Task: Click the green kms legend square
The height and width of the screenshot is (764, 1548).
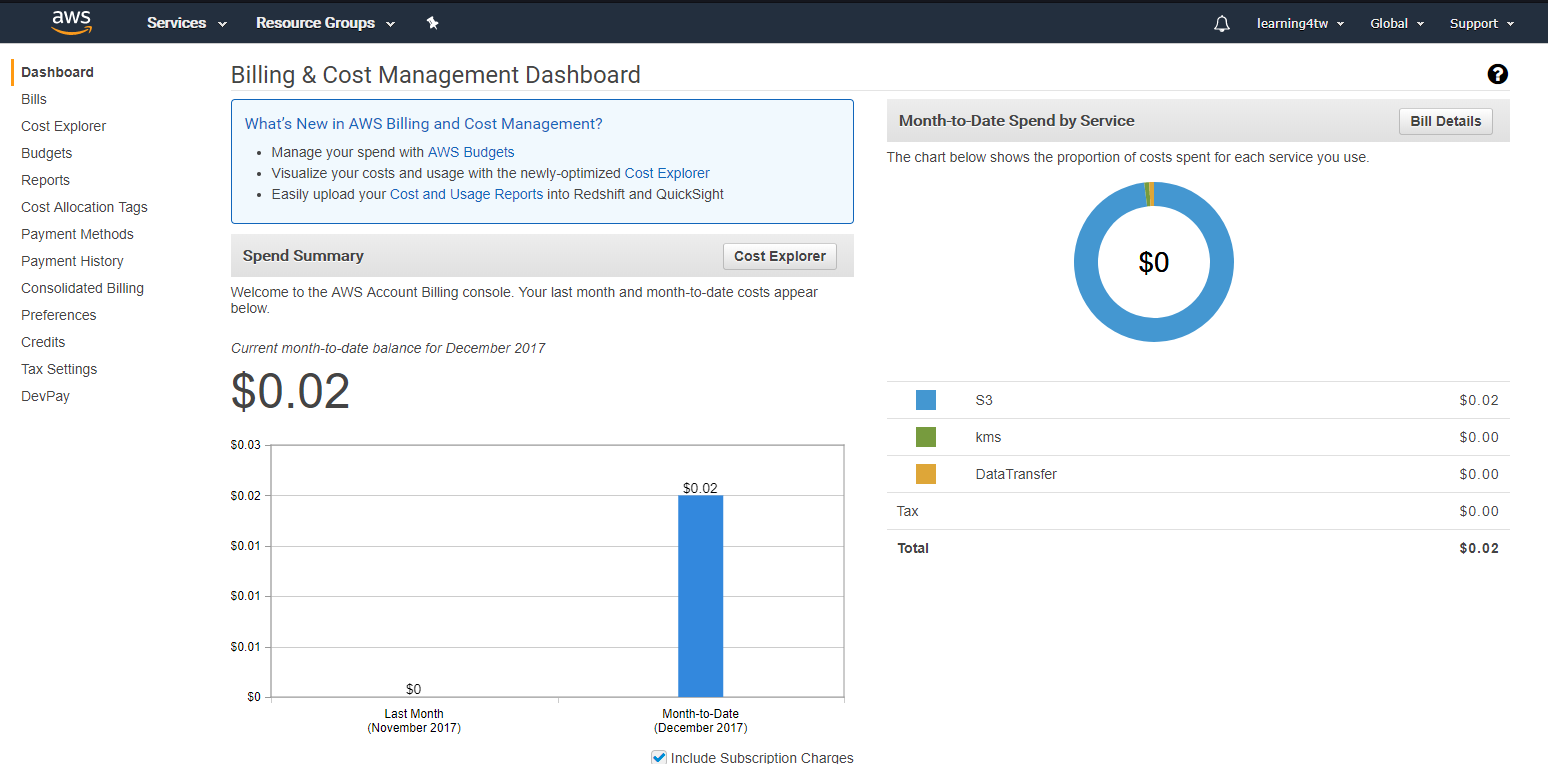Action: coord(925,437)
